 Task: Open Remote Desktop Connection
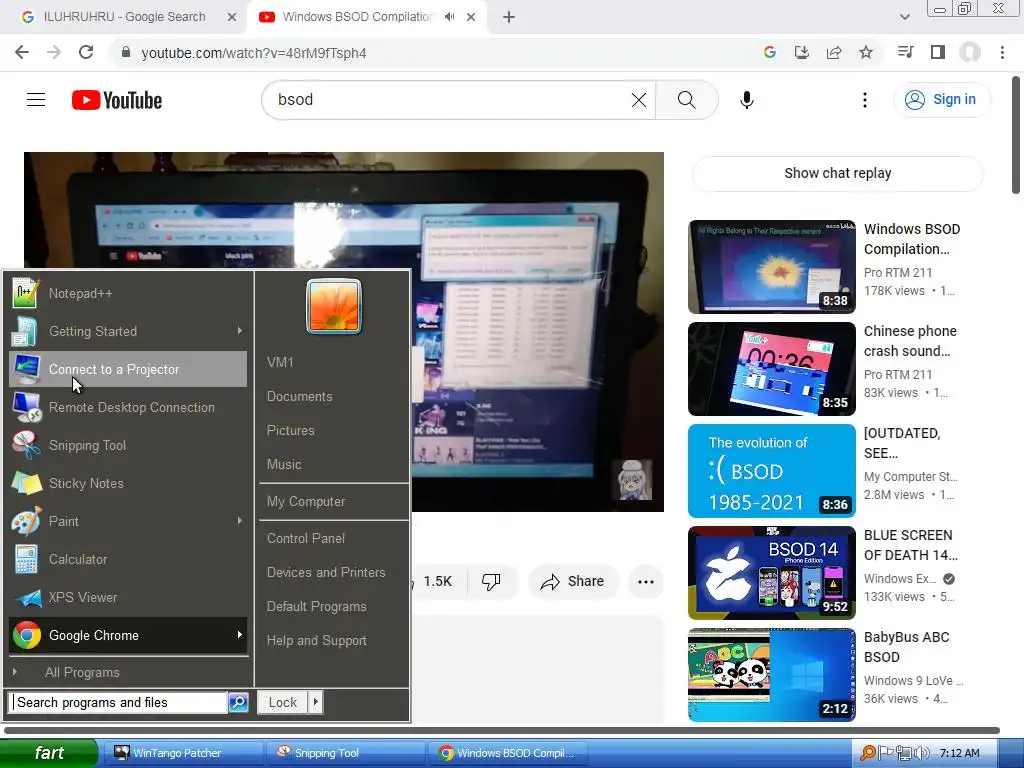point(128,408)
